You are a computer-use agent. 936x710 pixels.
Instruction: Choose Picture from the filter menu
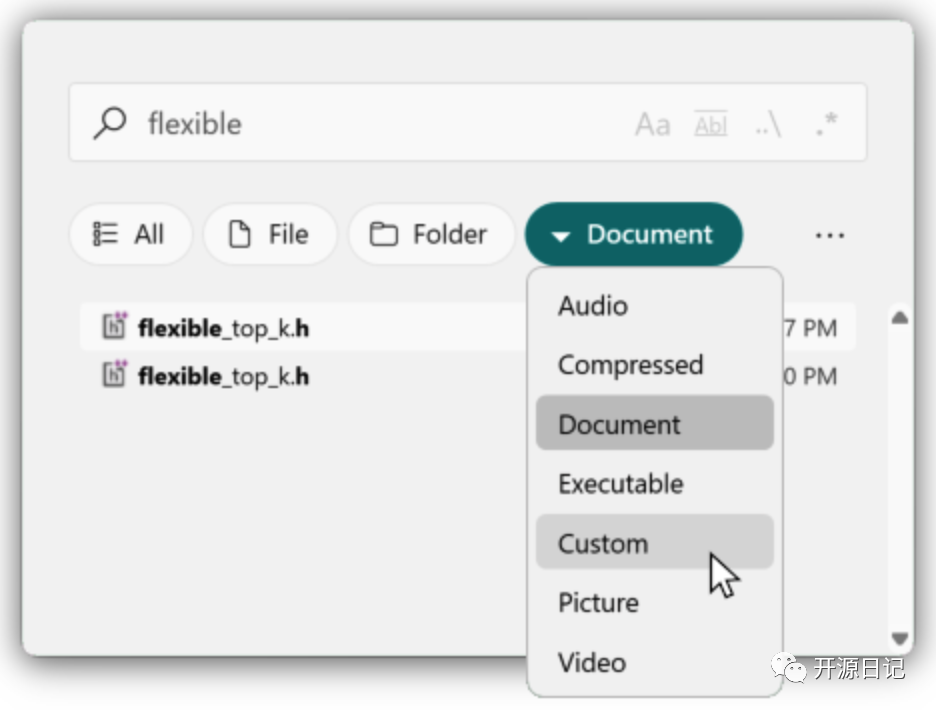point(598,603)
